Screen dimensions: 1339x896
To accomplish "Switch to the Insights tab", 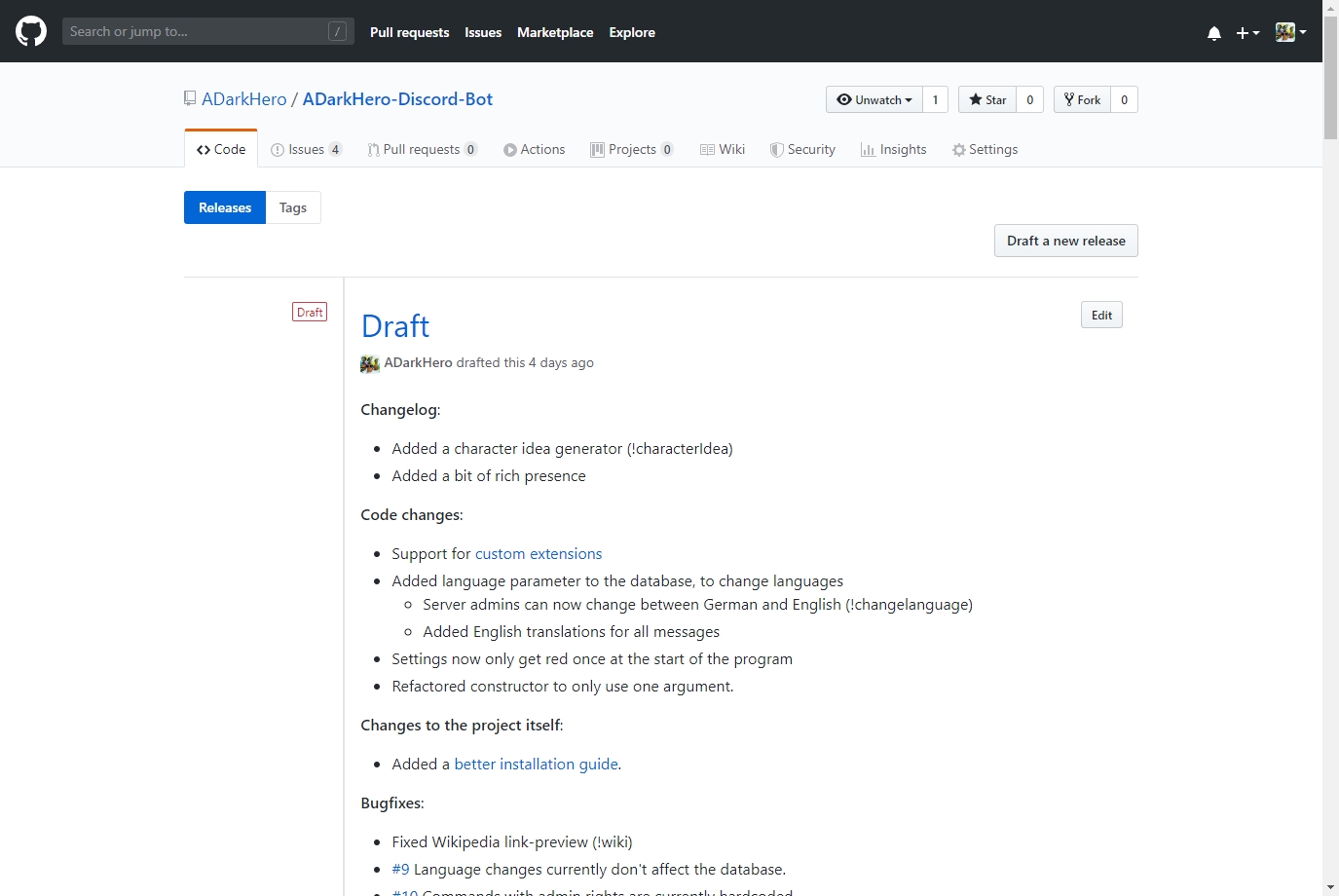I will pyautogui.click(x=894, y=149).
